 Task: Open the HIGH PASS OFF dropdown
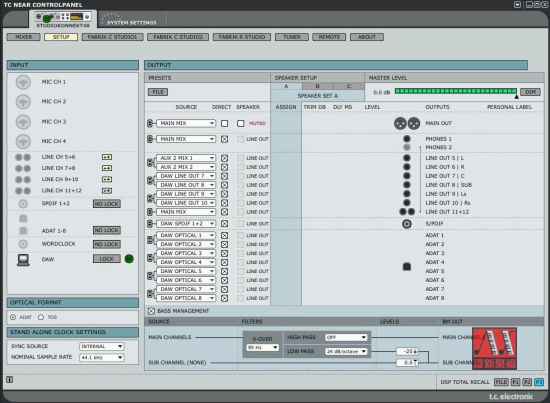(x=346, y=337)
